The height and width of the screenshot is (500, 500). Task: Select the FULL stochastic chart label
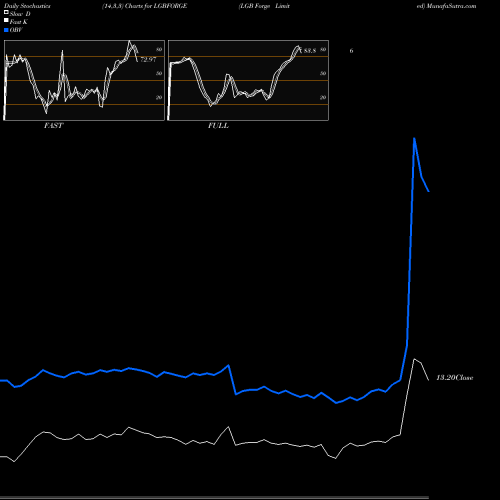click(x=218, y=126)
